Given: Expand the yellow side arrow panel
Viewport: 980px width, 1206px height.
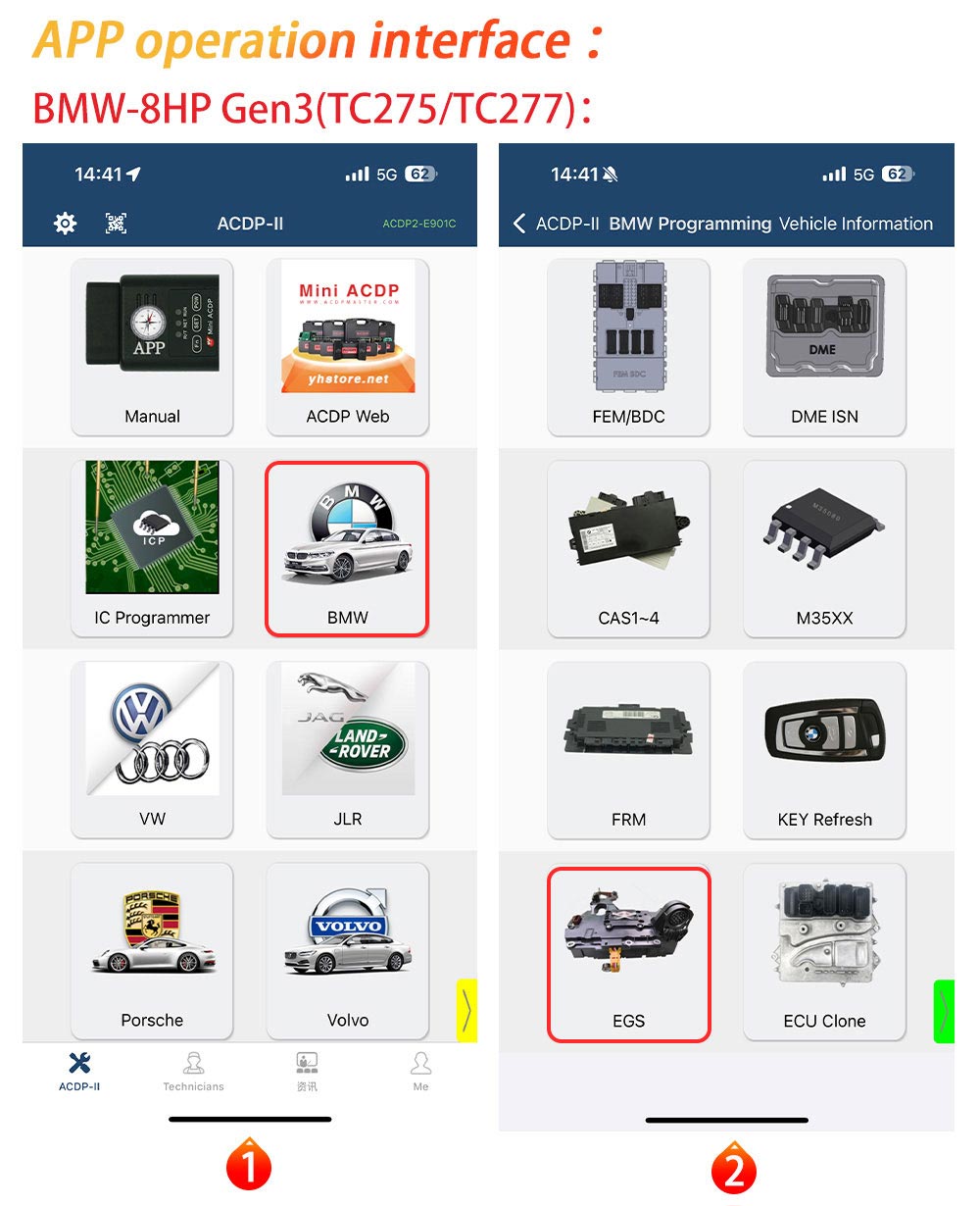Looking at the screenshot, I should click(x=466, y=1010).
